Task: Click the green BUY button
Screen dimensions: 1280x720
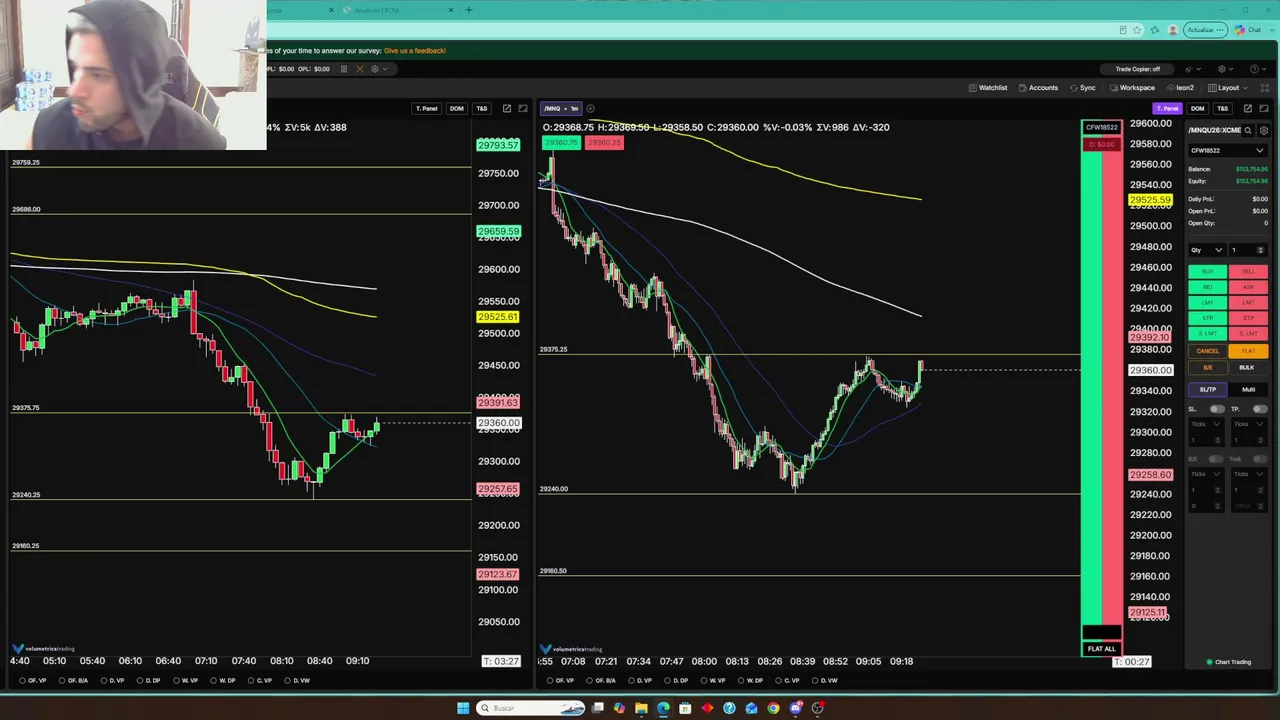Action: coord(1207,271)
